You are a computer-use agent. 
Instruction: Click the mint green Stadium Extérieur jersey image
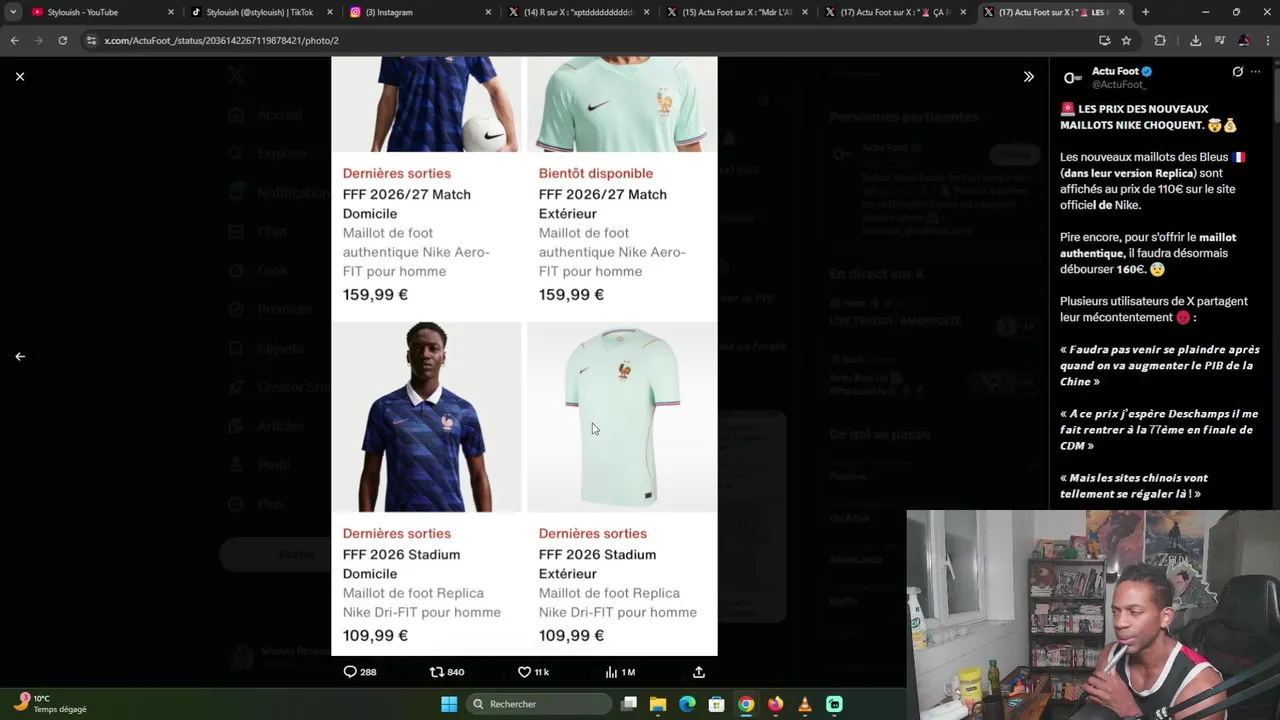(622, 417)
